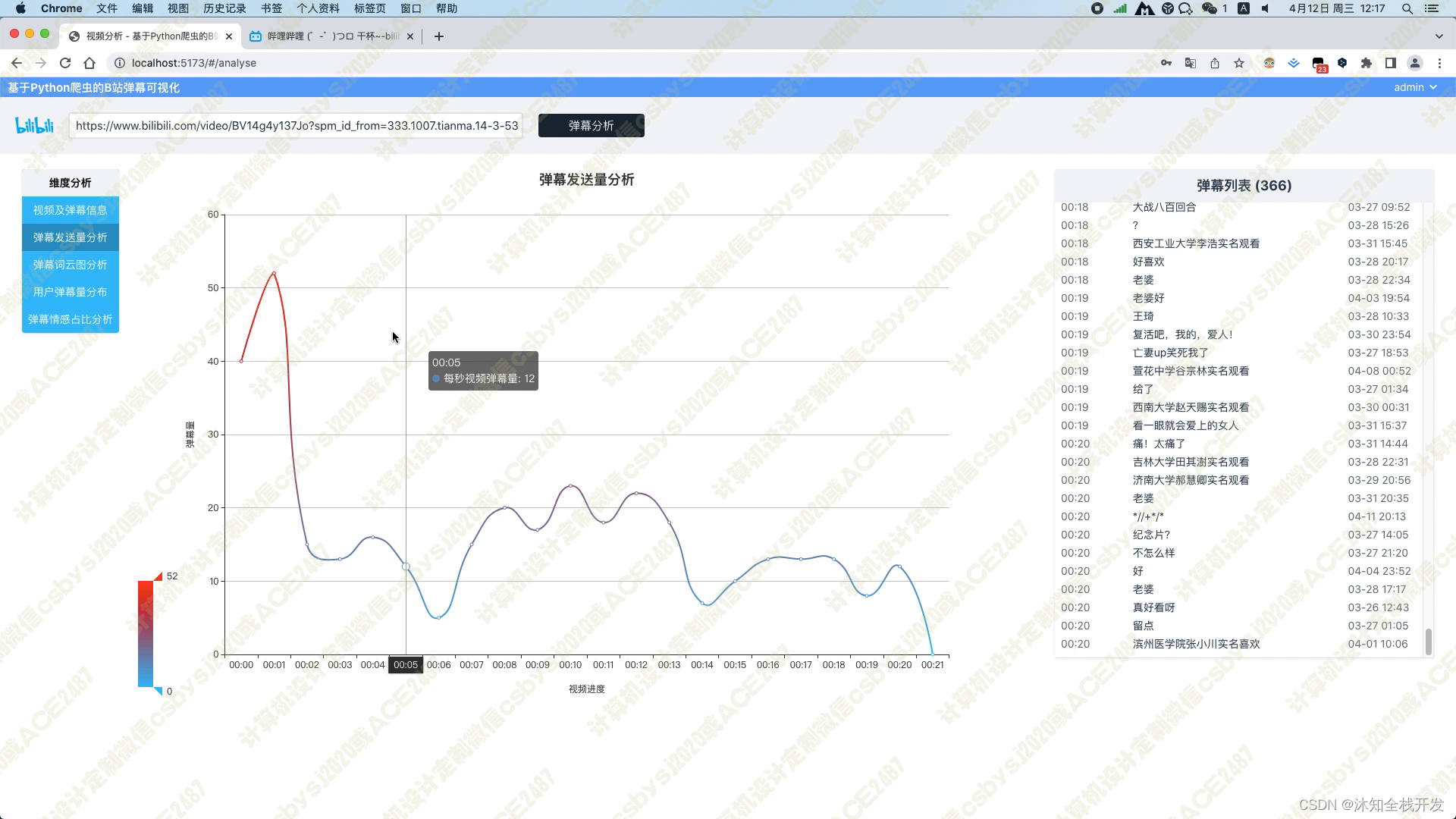
Task: Click the bilibili logo
Action: pos(35,125)
